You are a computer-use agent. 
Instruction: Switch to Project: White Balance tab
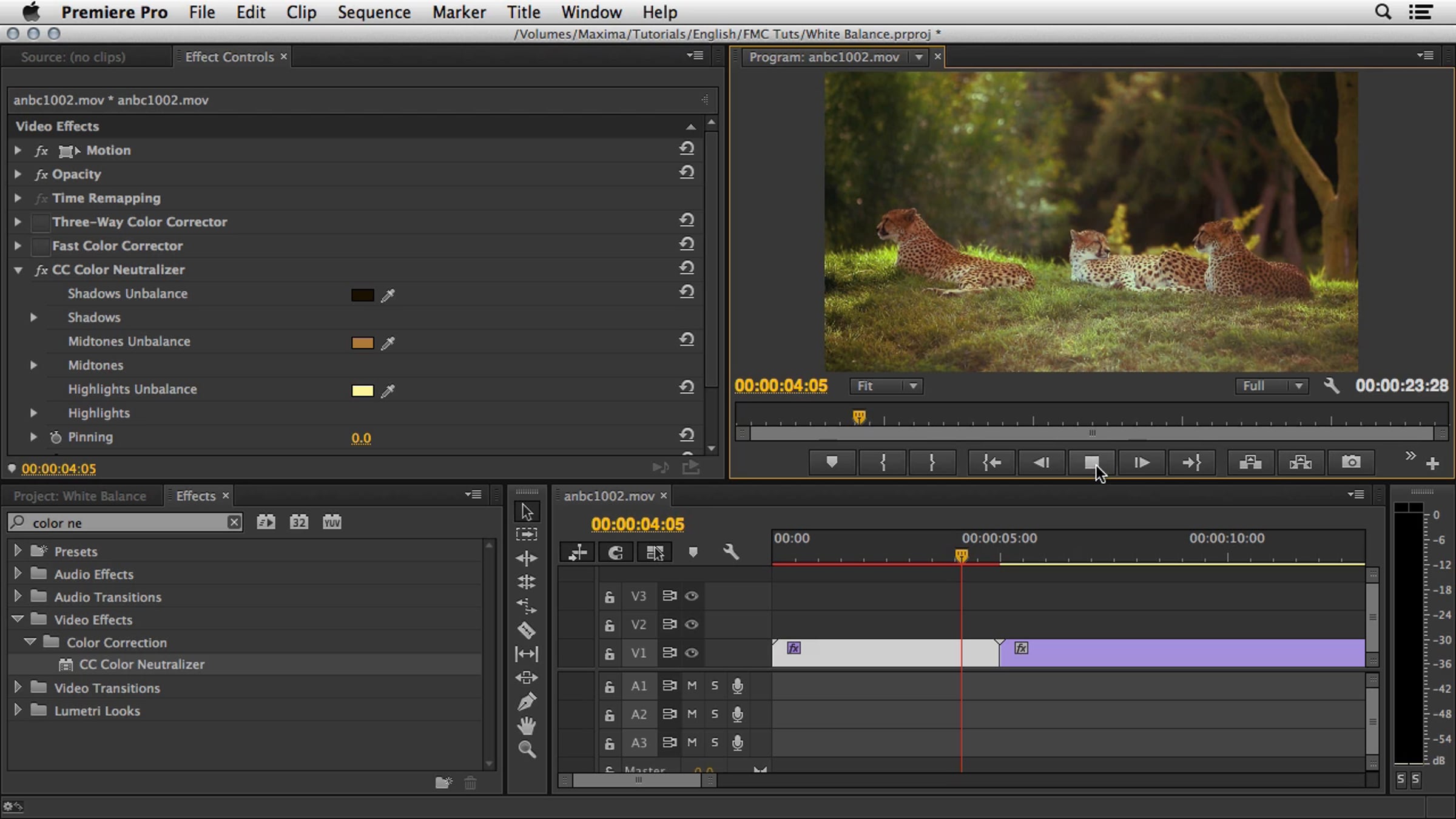pos(80,496)
